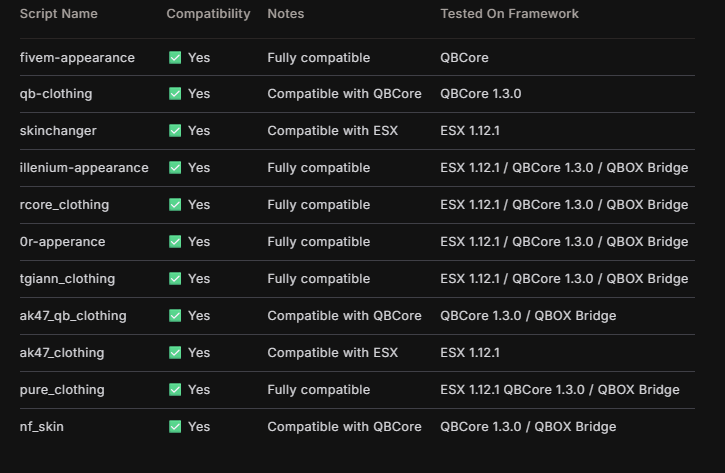Click Yes text in rcore_clothing row

[199, 205]
